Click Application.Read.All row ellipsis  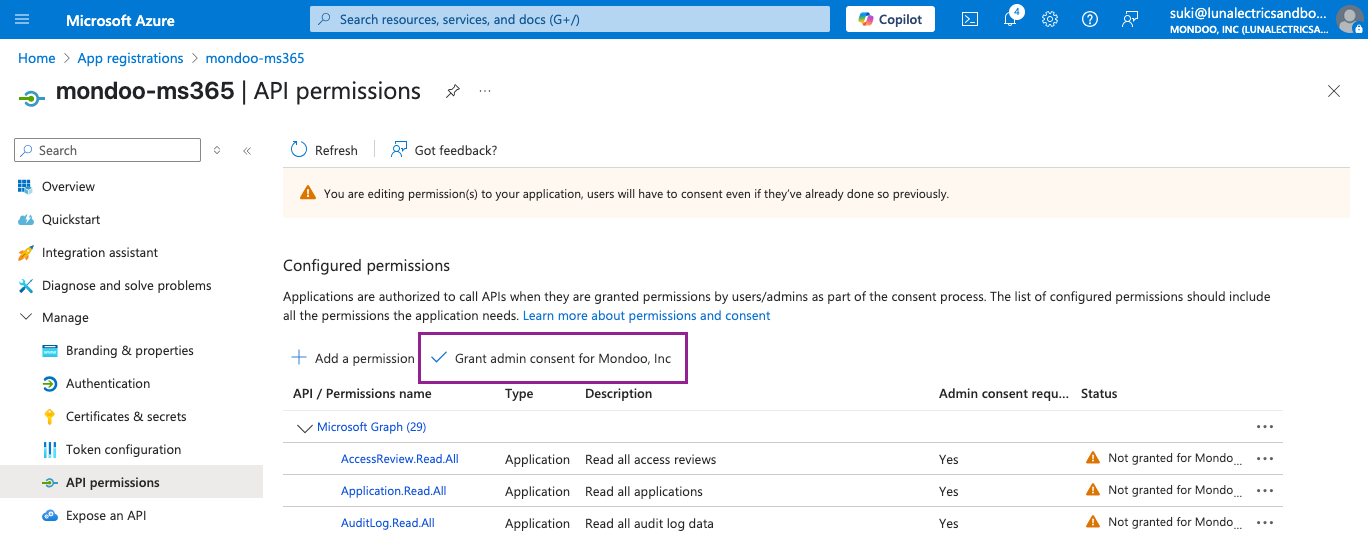tap(1265, 490)
